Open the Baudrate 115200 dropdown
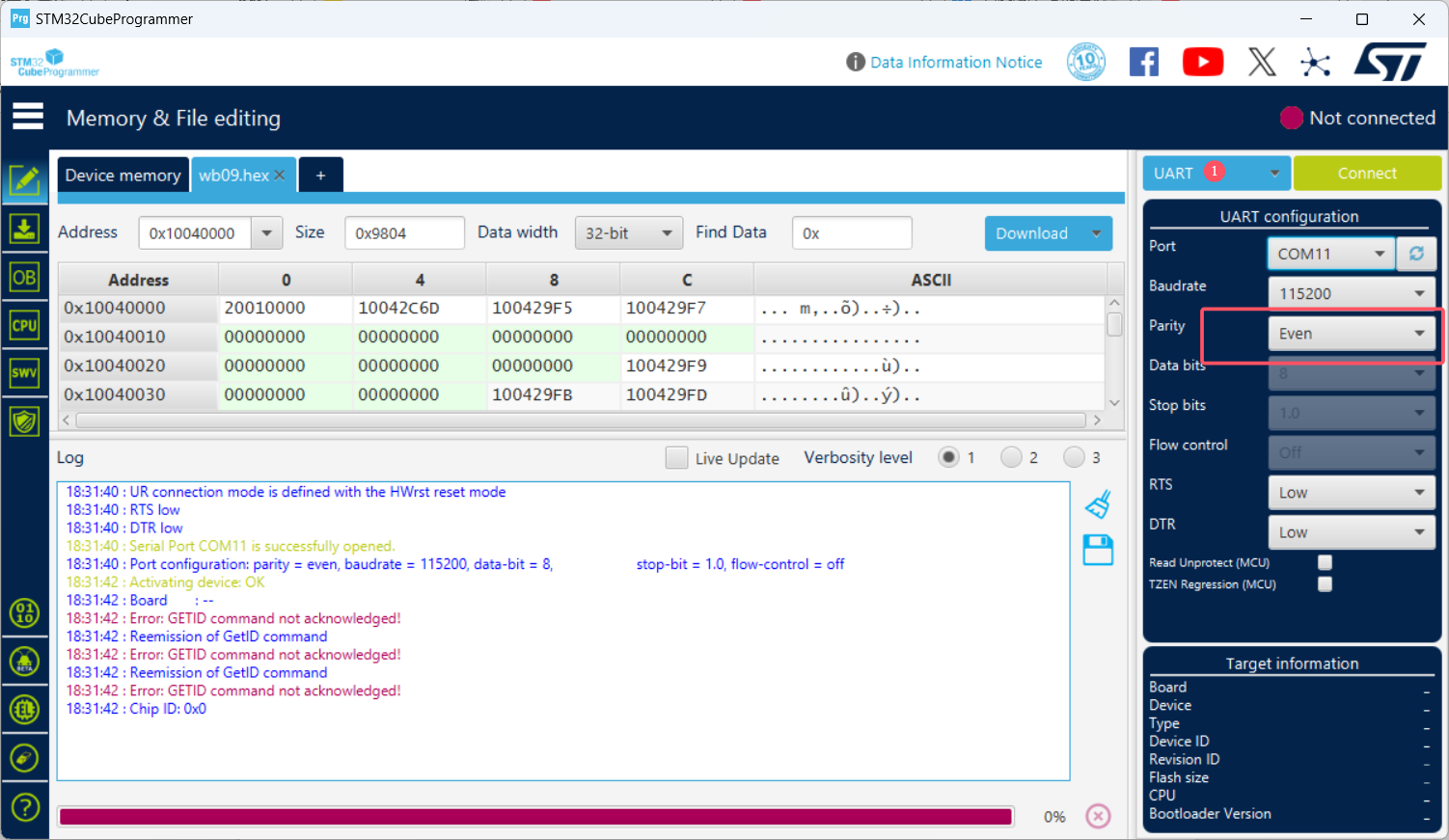 (1352, 293)
